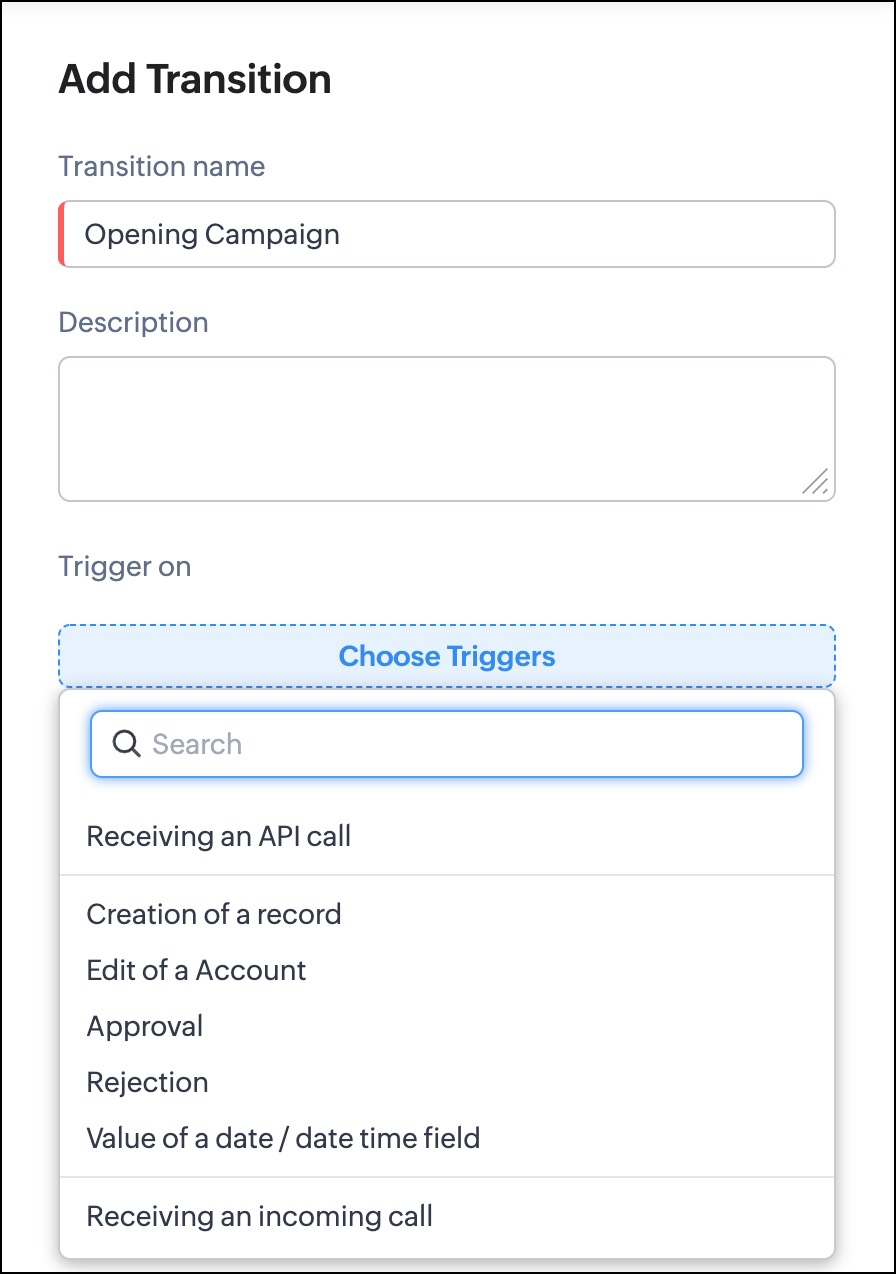Image resolution: width=896 pixels, height=1274 pixels.
Task: Click the Trigger on label
Action: pyautogui.click(x=125, y=566)
